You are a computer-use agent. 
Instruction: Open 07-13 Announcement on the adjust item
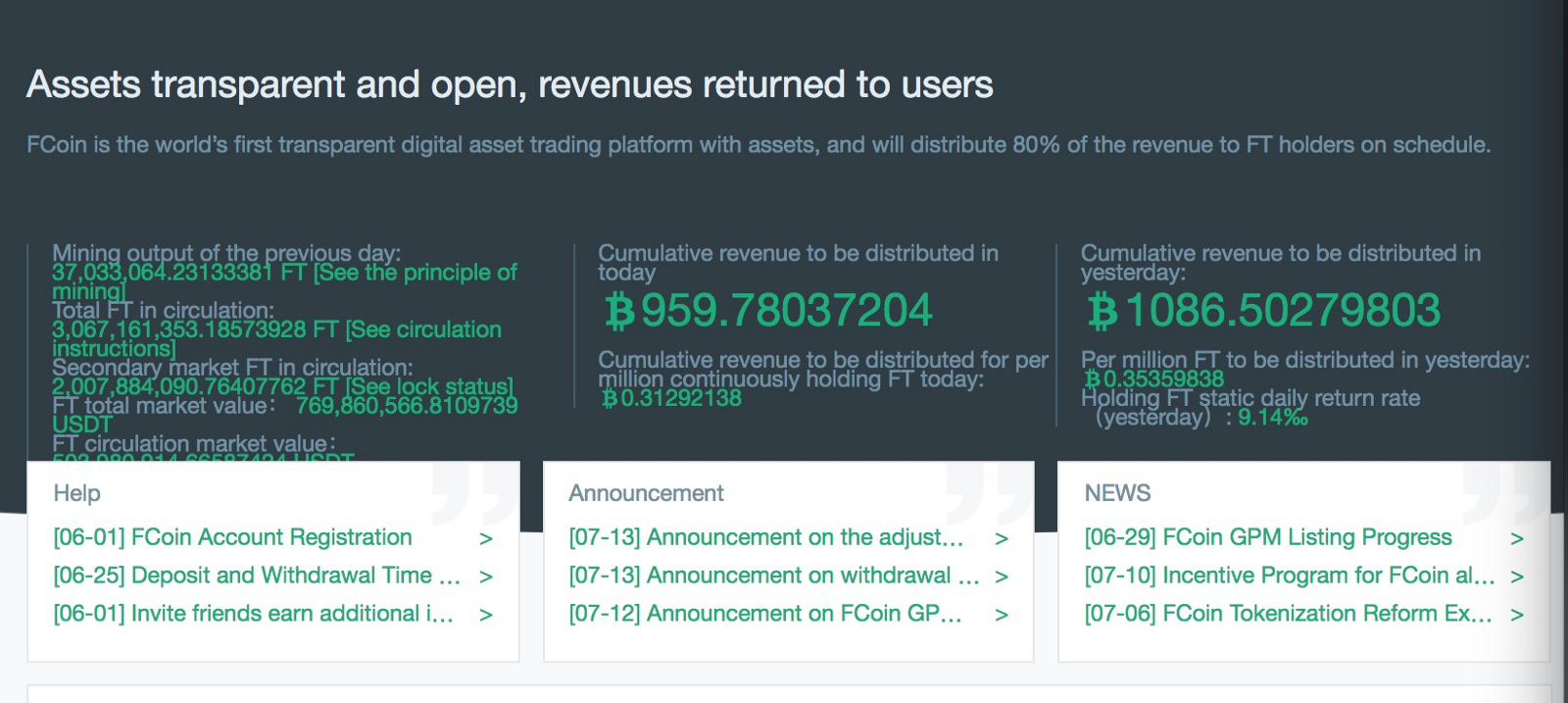[766, 537]
